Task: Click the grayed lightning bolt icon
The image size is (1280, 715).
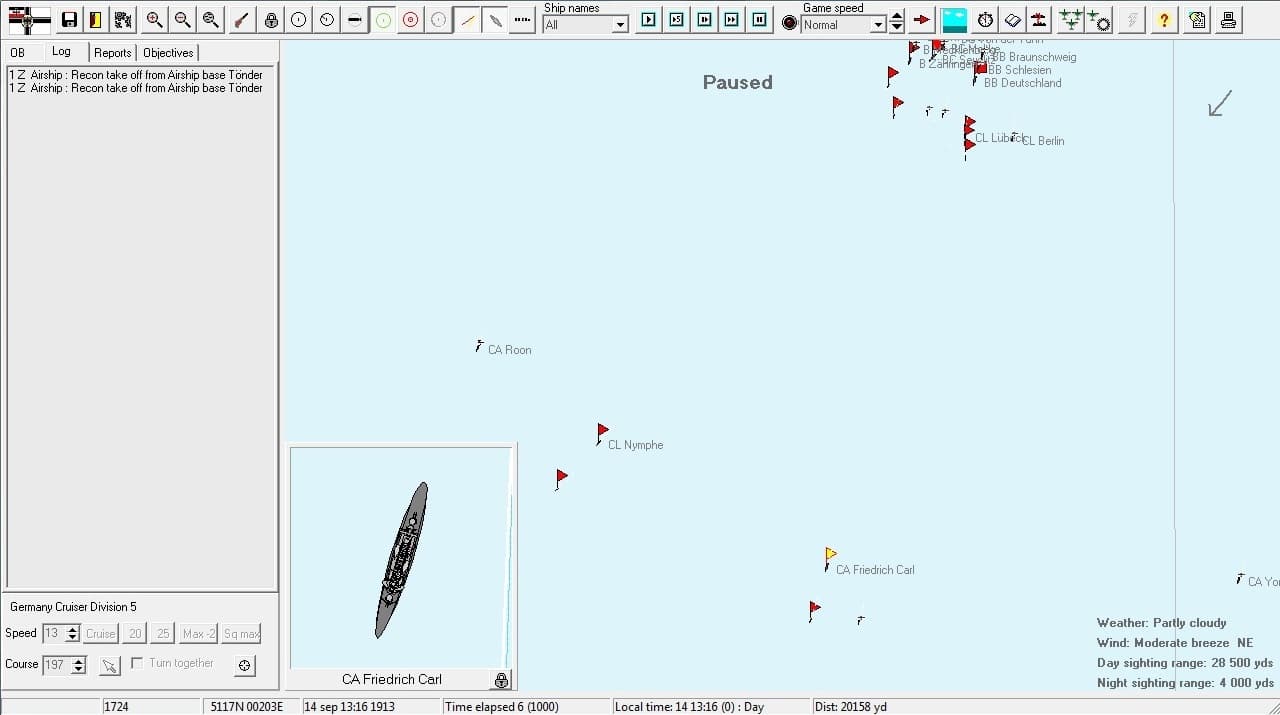Action: (x=1132, y=20)
